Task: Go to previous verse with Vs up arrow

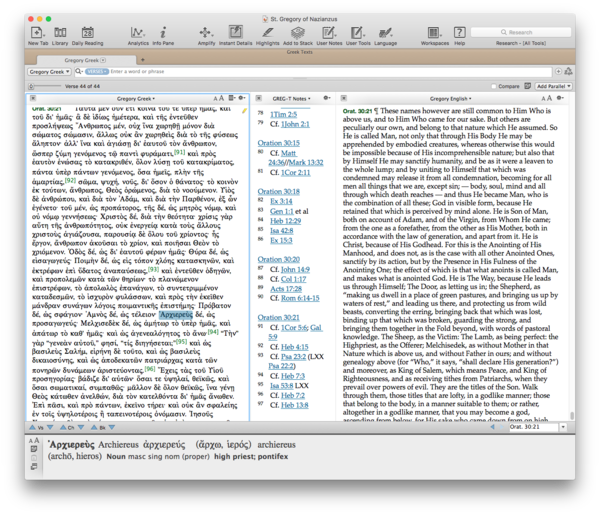Action: [x=32, y=427]
